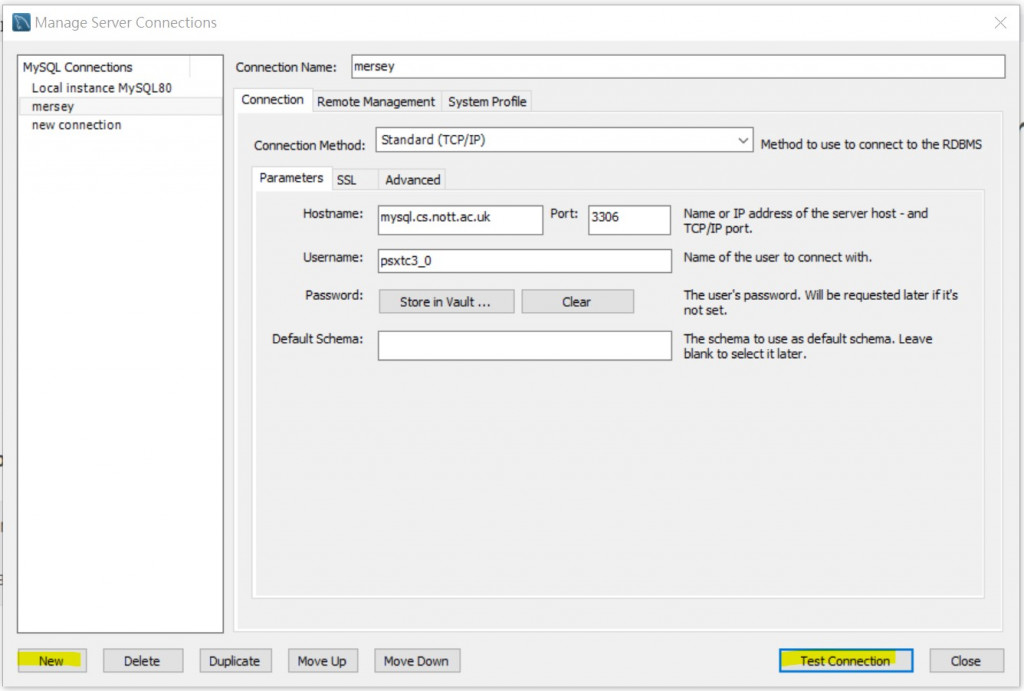Switch to the Advanced sub-tab

(x=413, y=180)
